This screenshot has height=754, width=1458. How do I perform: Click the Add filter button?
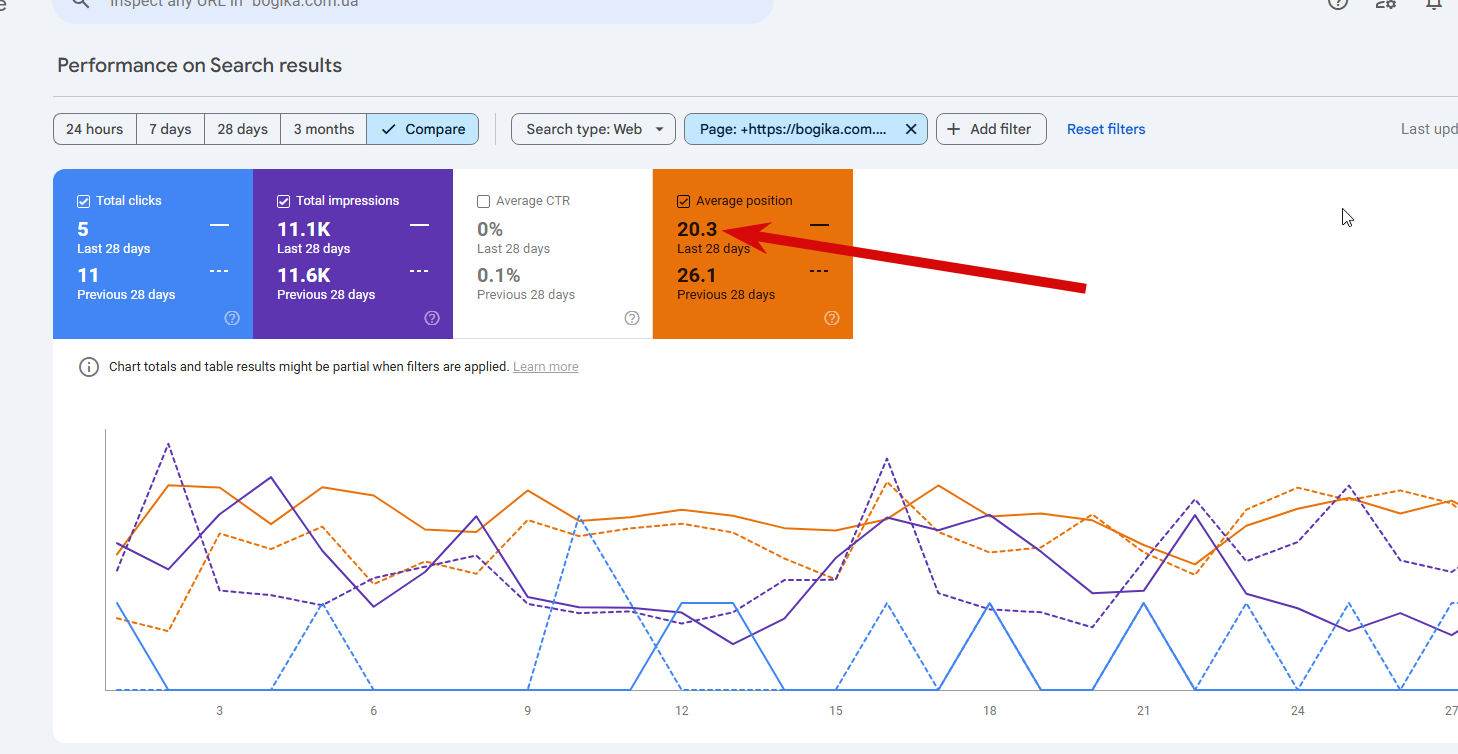(x=991, y=129)
